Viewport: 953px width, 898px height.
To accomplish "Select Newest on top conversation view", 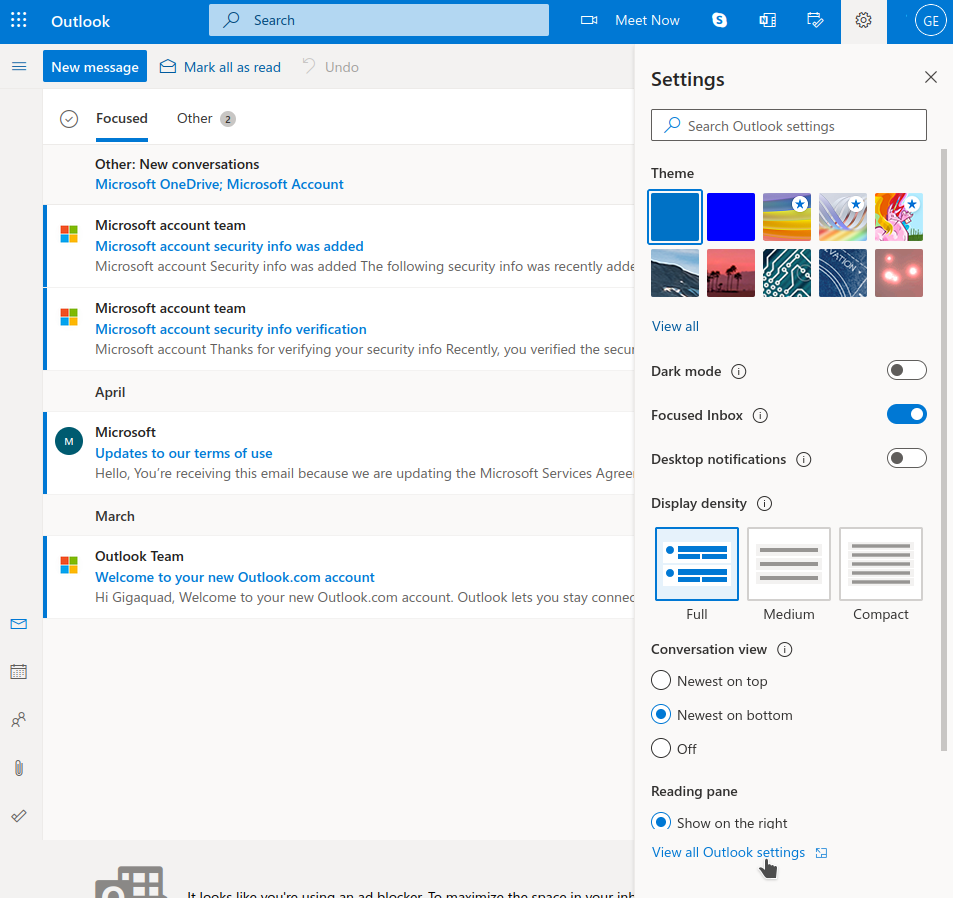I will 661,680.
